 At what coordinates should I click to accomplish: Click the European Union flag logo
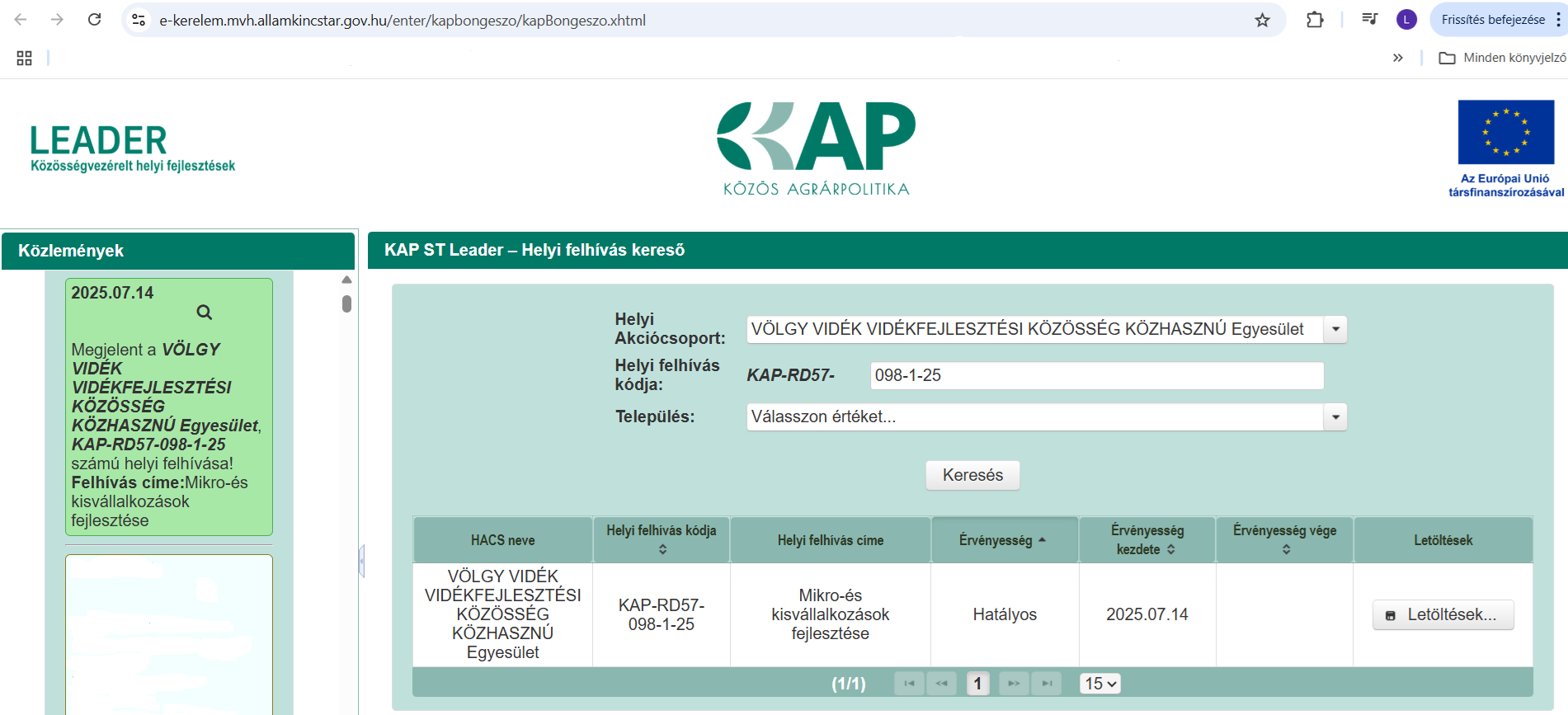[x=1506, y=132]
